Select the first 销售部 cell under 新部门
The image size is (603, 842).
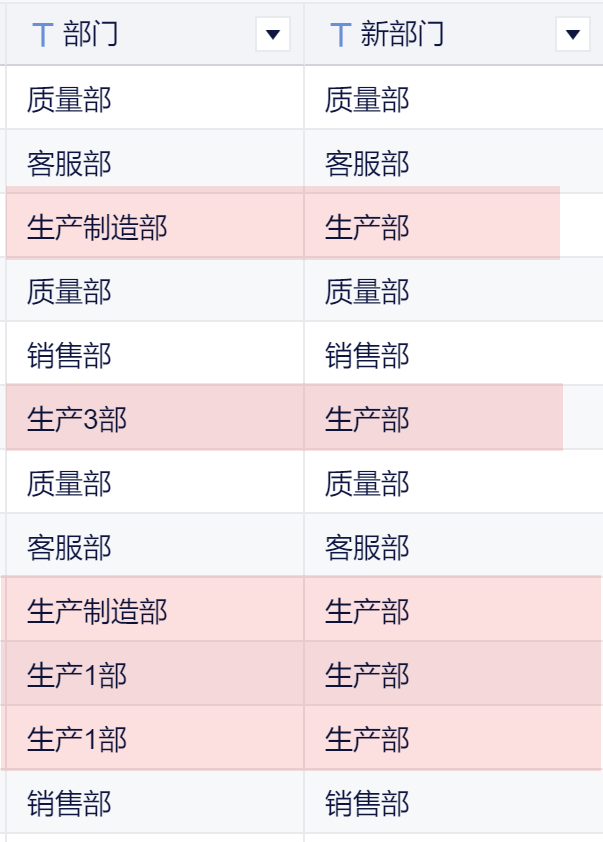(x=367, y=355)
